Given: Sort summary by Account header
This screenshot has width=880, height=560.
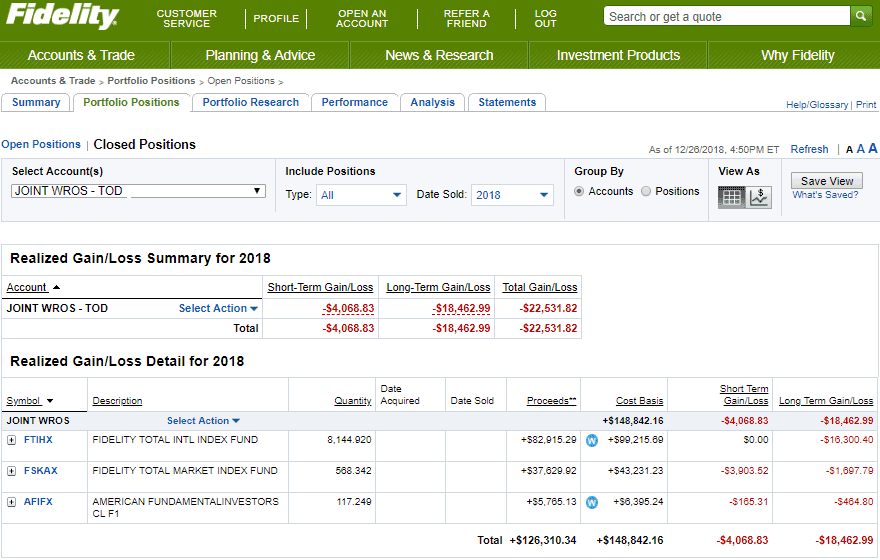Looking at the screenshot, I should pos(33,287).
